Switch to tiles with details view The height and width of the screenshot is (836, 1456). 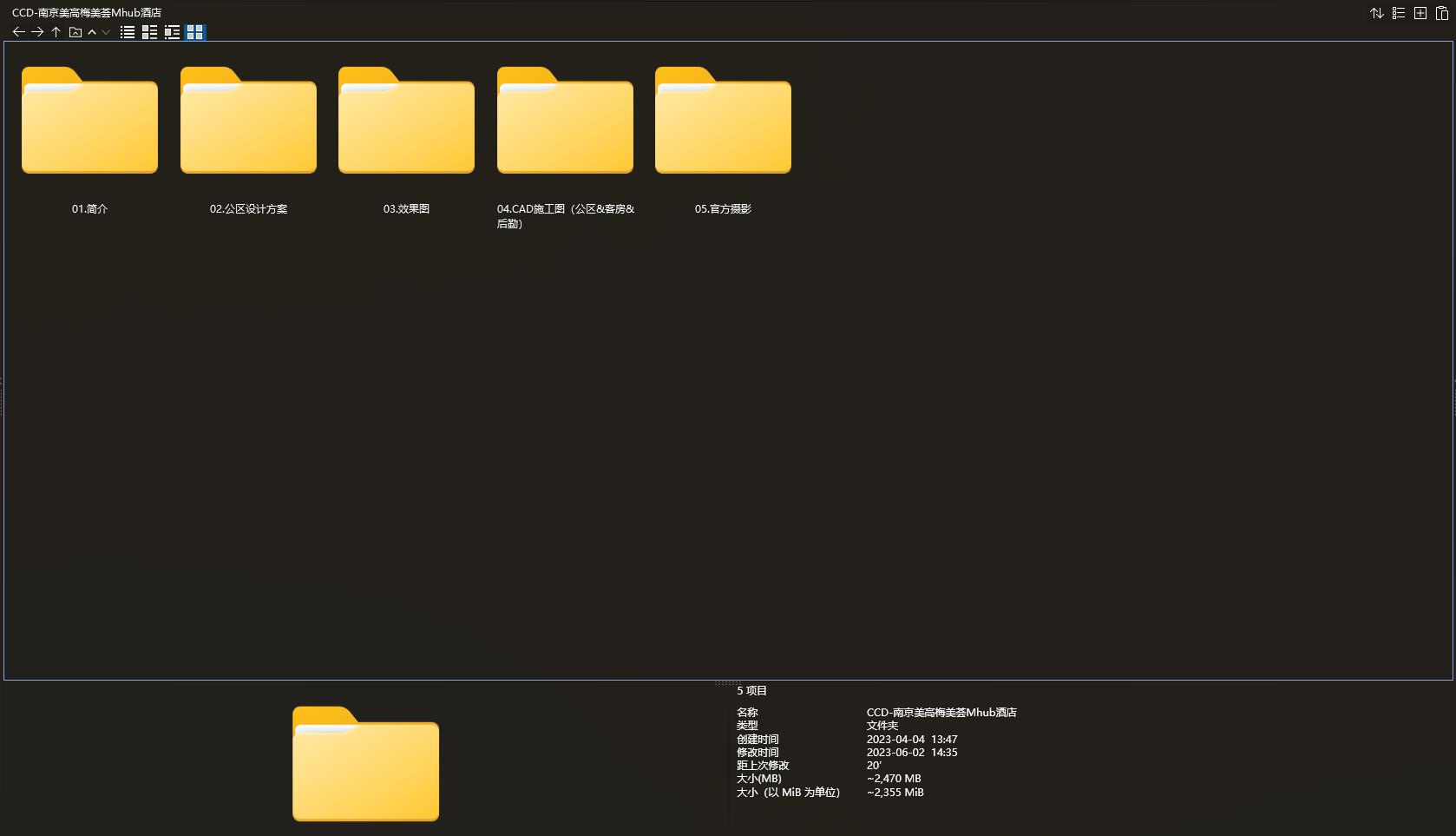(x=172, y=32)
